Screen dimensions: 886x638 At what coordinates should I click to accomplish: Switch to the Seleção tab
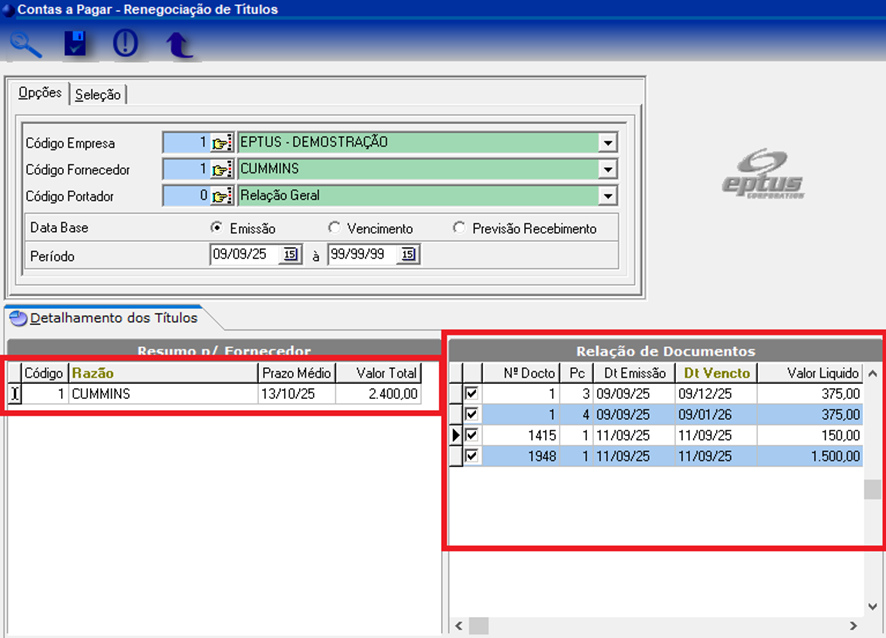pyautogui.click(x=98, y=95)
